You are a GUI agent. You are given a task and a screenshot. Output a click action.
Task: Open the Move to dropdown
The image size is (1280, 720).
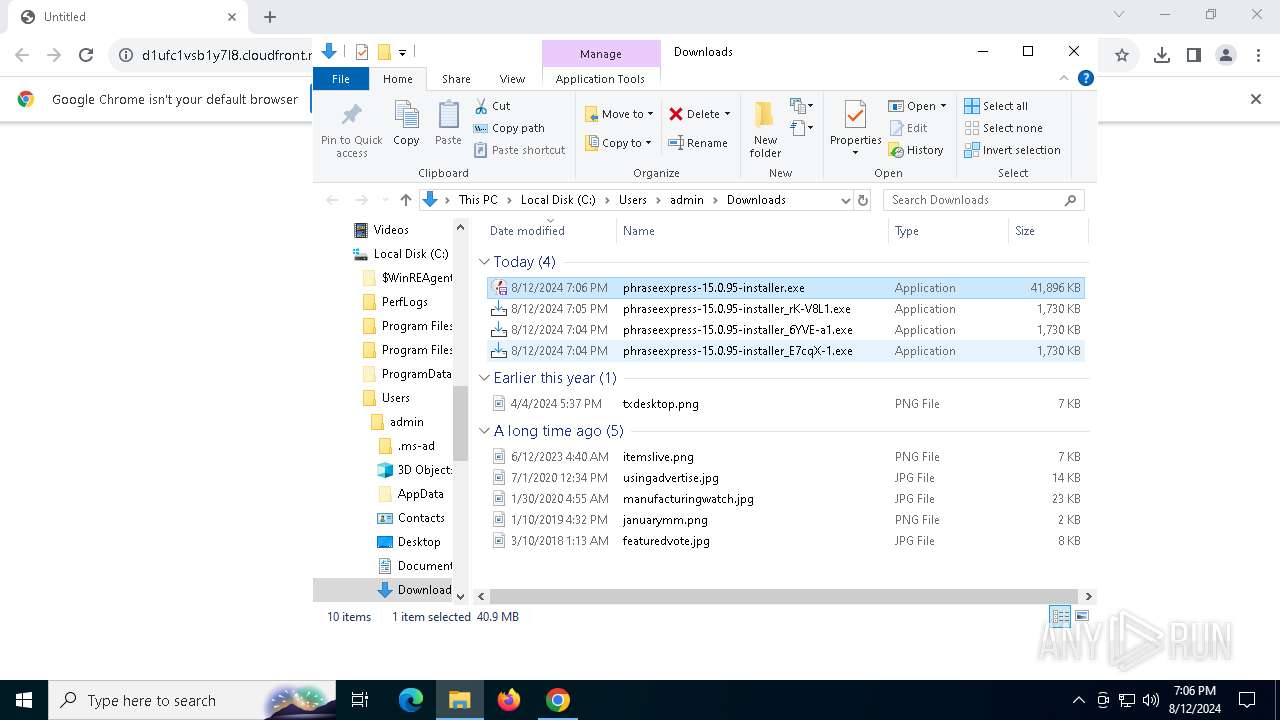pyautogui.click(x=619, y=114)
